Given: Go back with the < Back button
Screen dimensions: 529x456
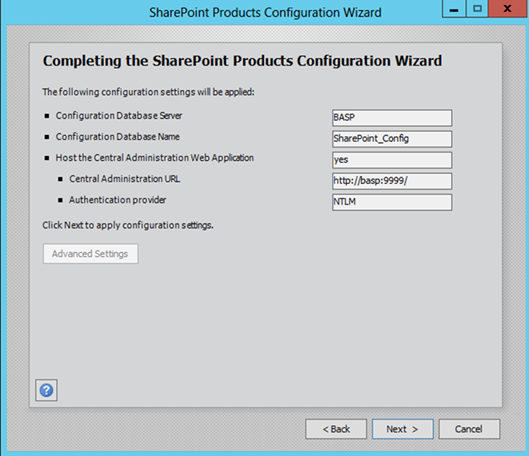Looking at the screenshot, I should point(336,429).
